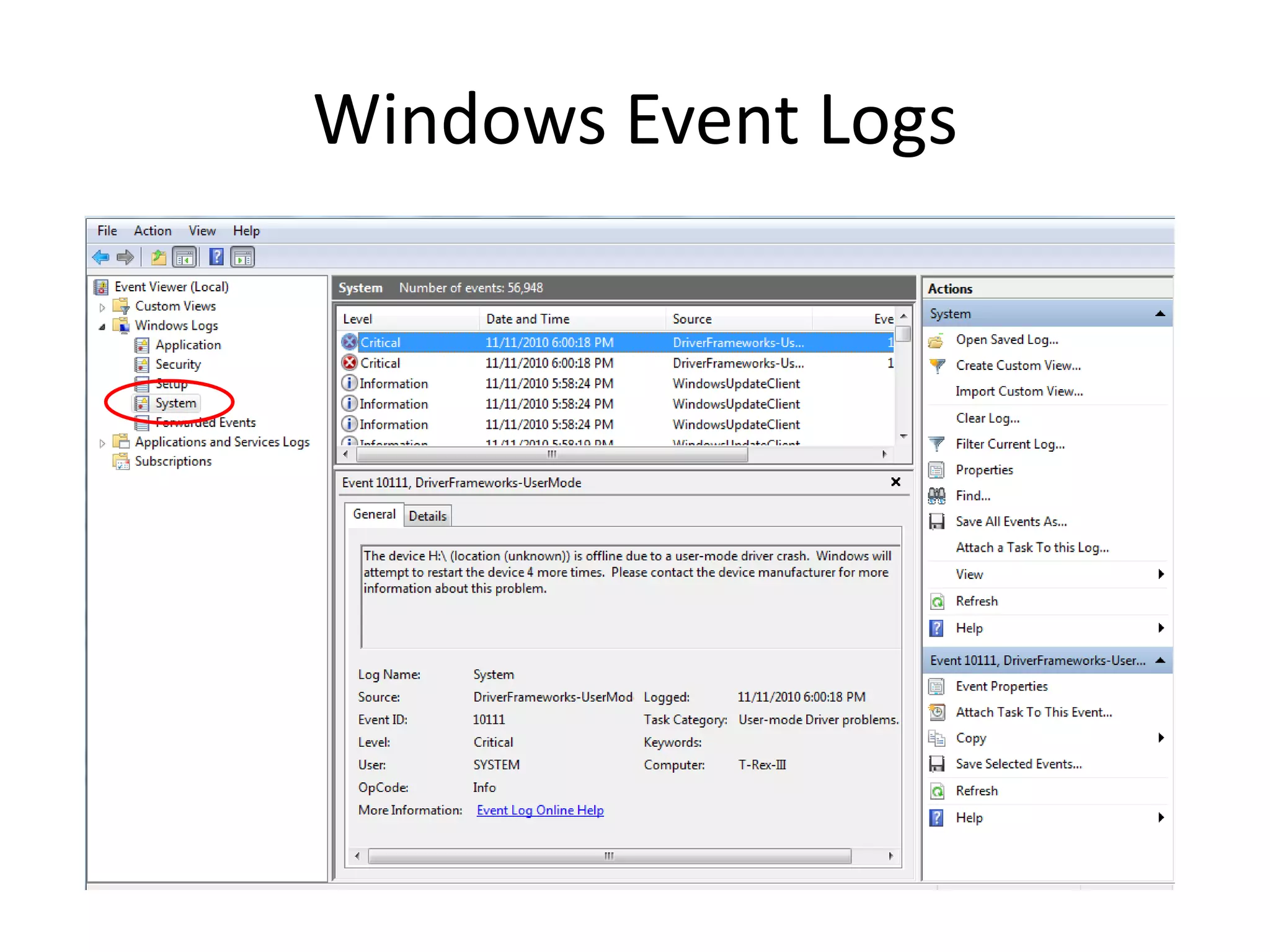The height and width of the screenshot is (952, 1270).
Task: Click the Event Properties icon
Action: coord(936,687)
